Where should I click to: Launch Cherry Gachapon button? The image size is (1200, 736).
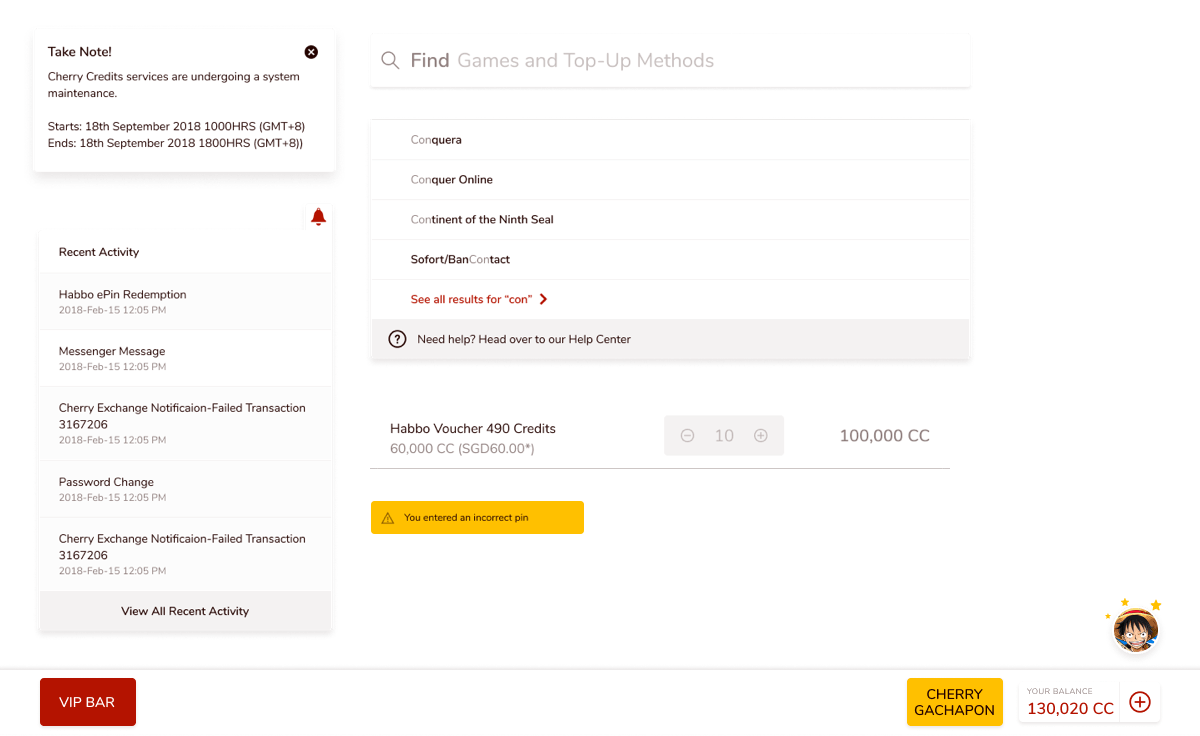pyautogui.click(x=954, y=702)
